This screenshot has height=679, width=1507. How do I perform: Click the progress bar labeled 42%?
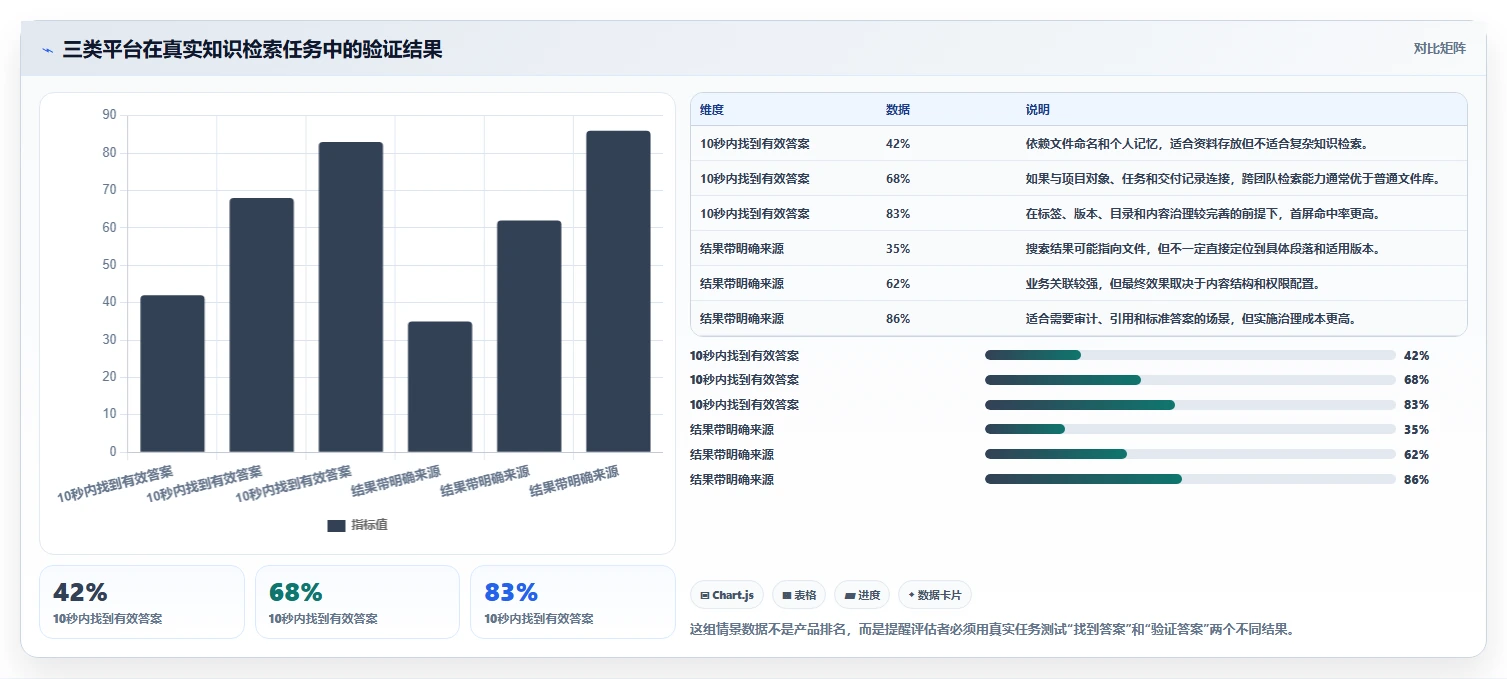[1190, 355]
